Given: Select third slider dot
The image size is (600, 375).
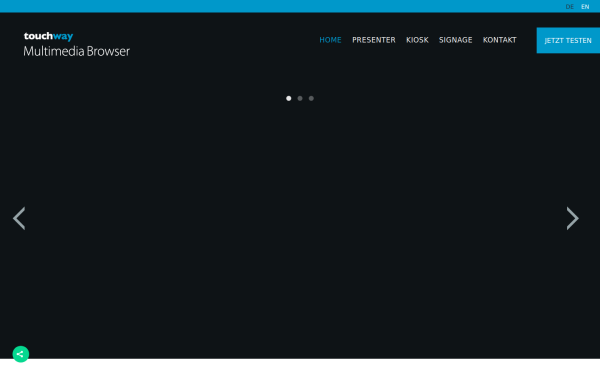Looking at the screenshot, I should point(311,98).
